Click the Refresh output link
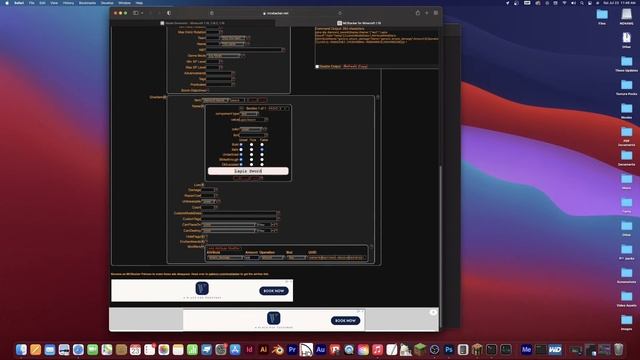This screenshot has height=360, width=640. 349,66
